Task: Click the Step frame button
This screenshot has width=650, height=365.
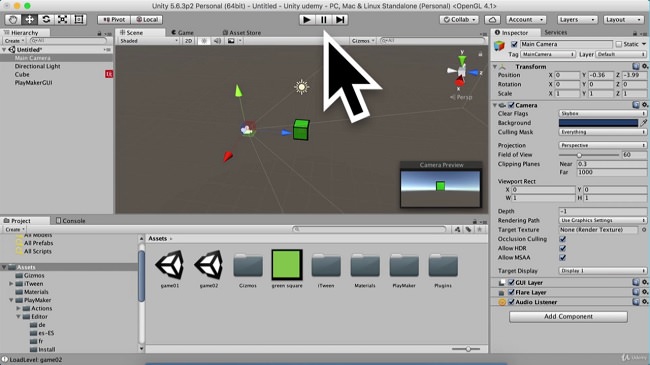Action: coord(340,19)
